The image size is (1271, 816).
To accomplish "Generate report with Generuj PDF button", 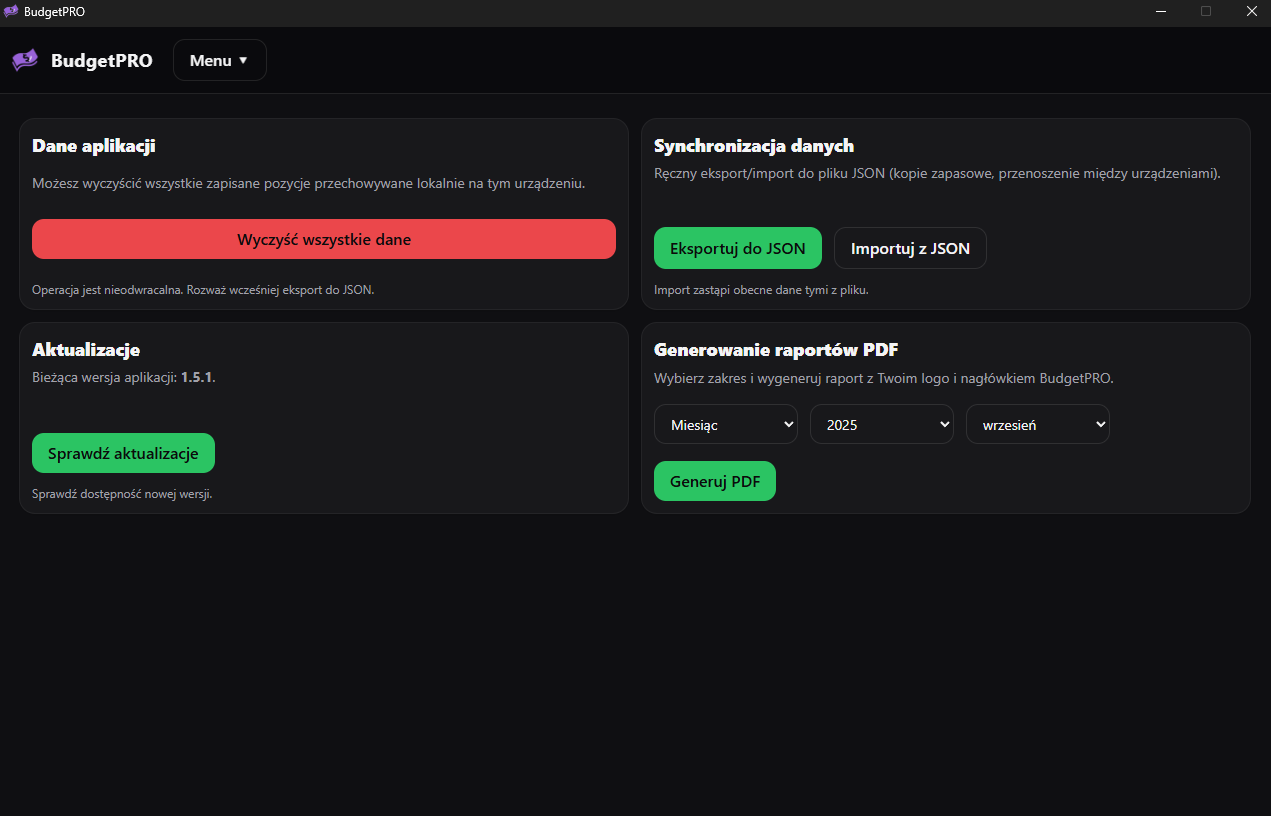I will pos(714,481).
